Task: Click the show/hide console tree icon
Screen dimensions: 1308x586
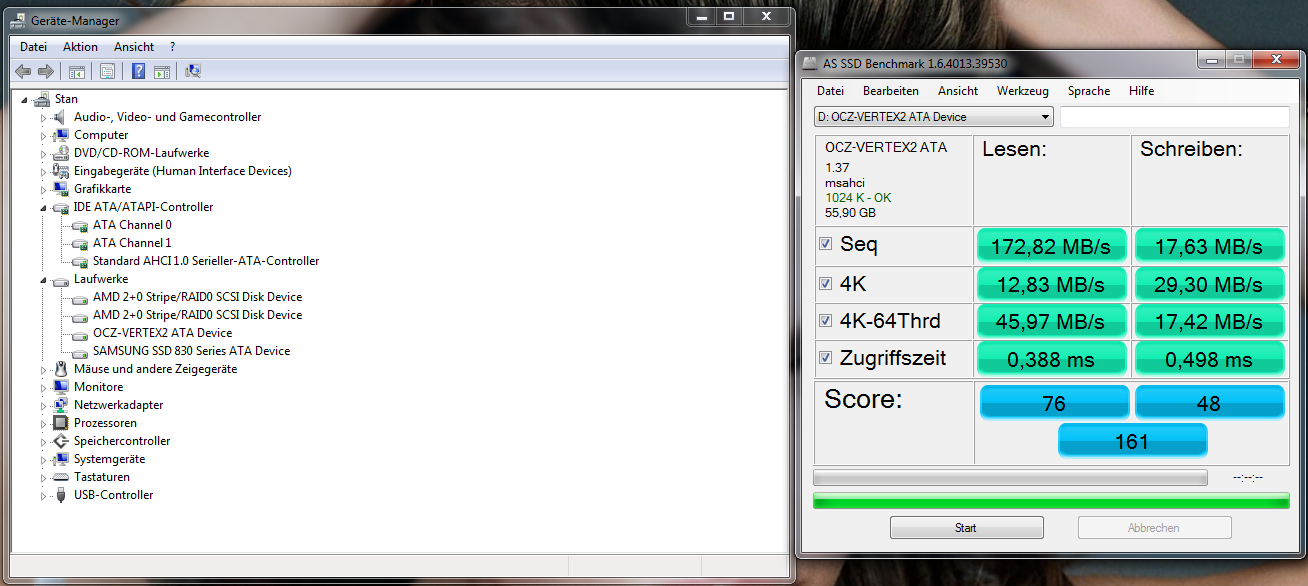Action: click(76, 71)
